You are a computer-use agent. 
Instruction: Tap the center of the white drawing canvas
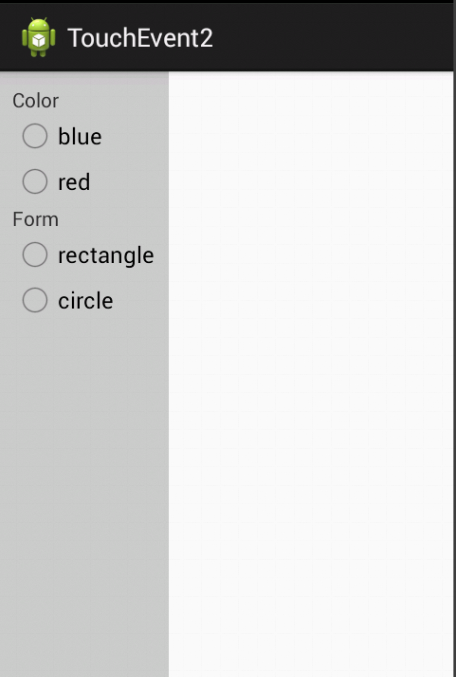click(x=311, y=374)
